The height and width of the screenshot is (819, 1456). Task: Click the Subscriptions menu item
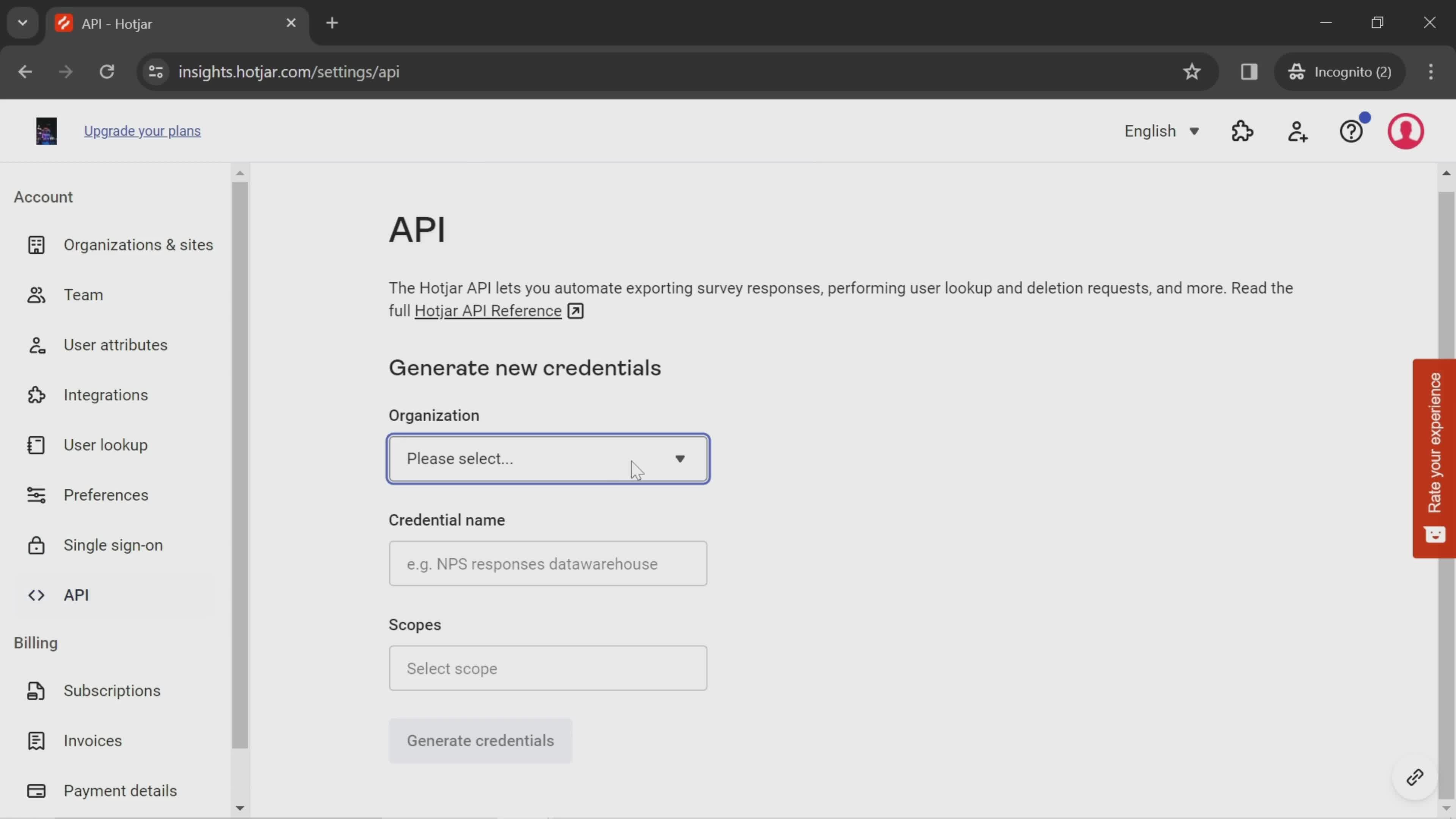112,690
